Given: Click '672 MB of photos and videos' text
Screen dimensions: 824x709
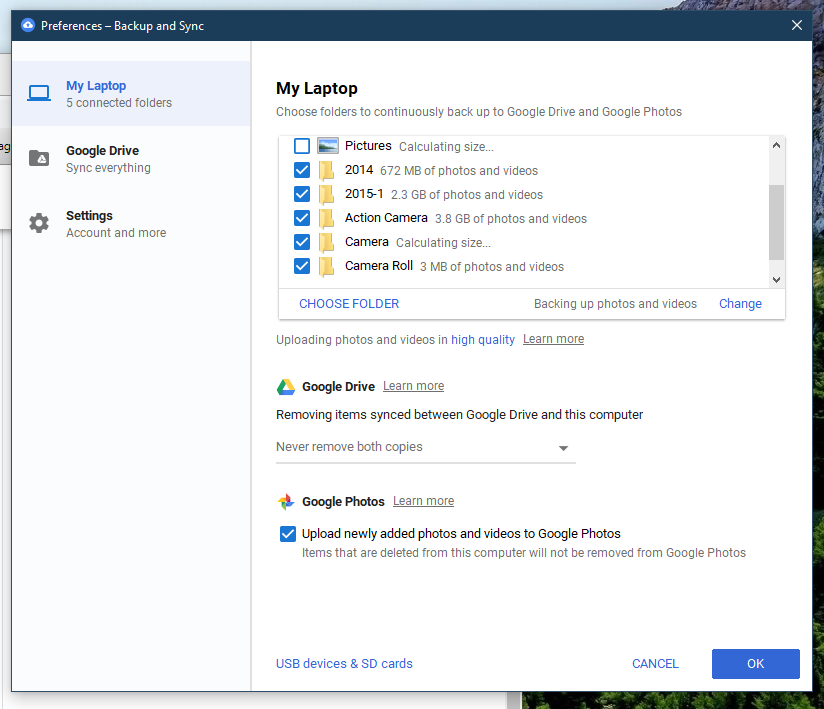Looking at the screenshot, I should (459, 171).
